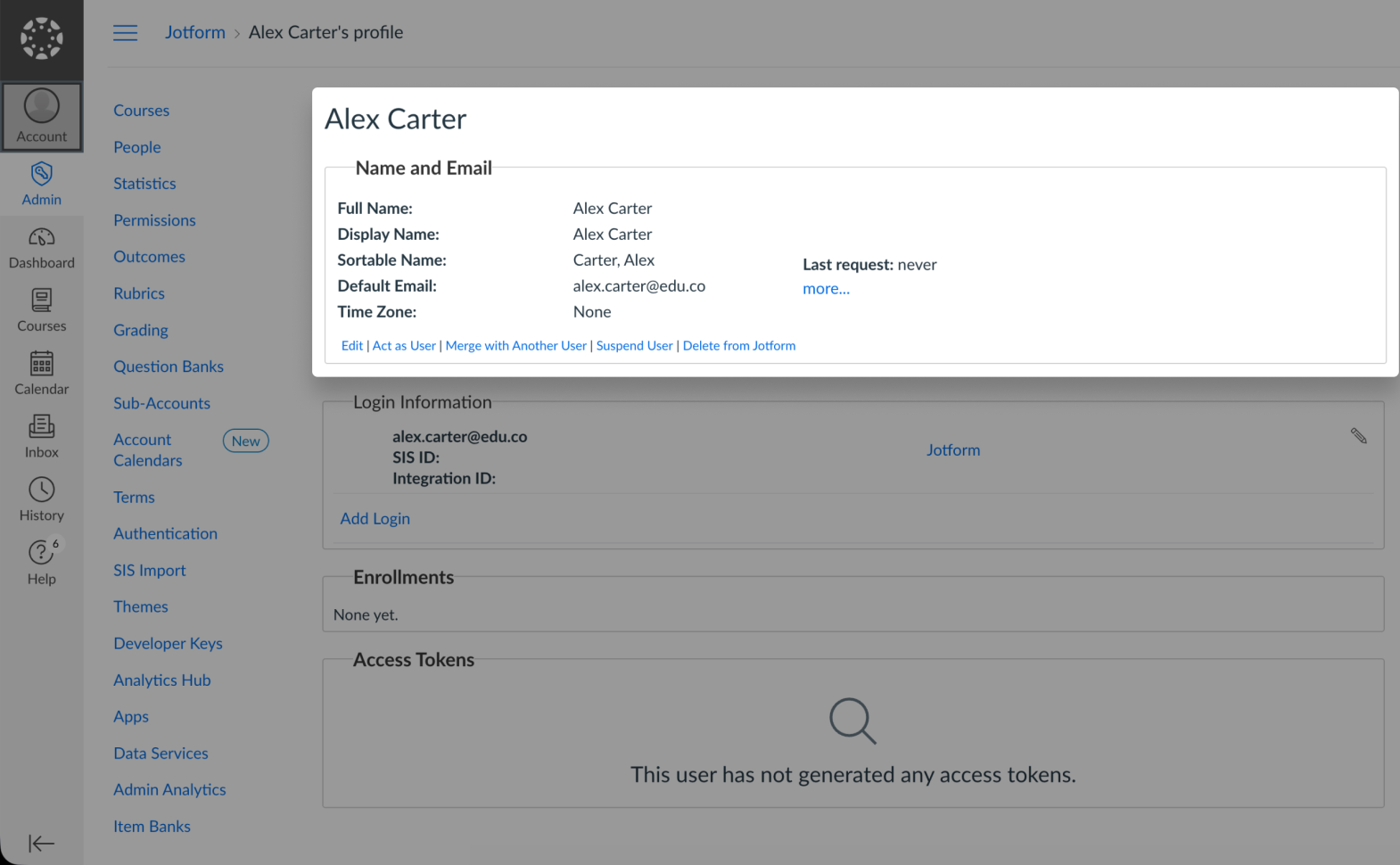1400x865 pixels.
Task: Edit login with the pencil icon
Action: (x=1358, y=436)
